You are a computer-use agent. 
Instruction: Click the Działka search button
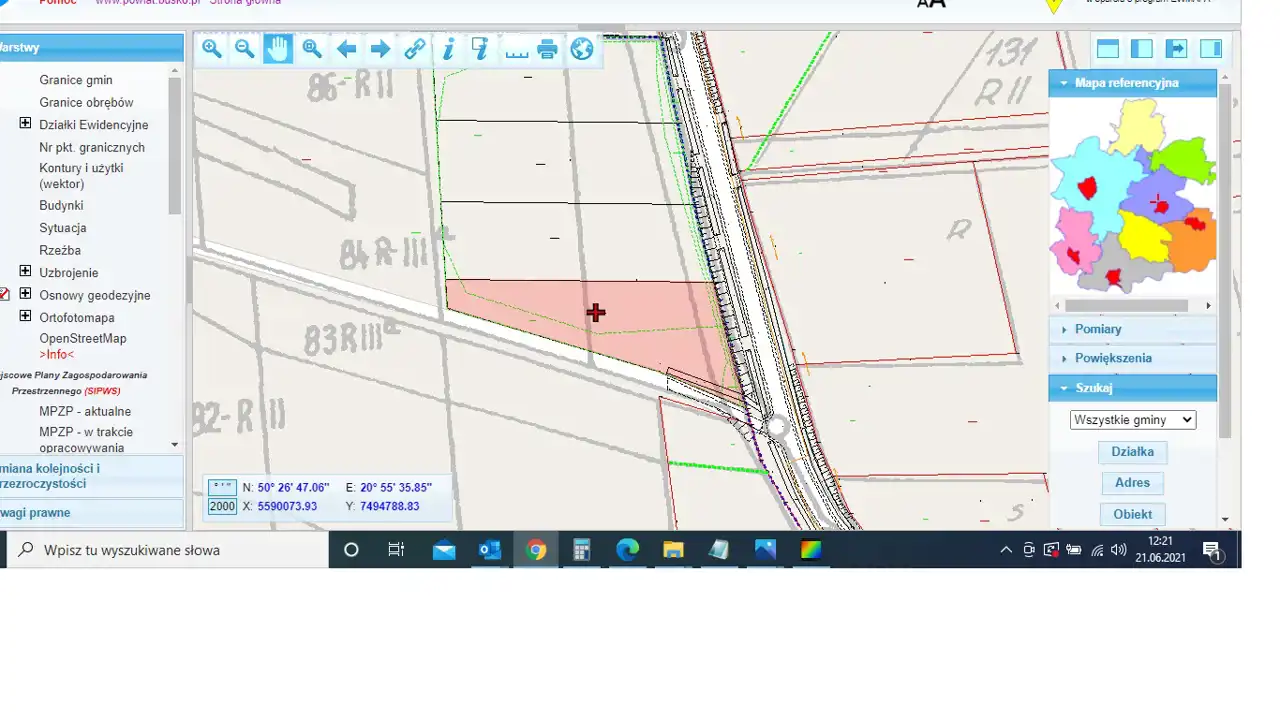(x=1132, y=452)
